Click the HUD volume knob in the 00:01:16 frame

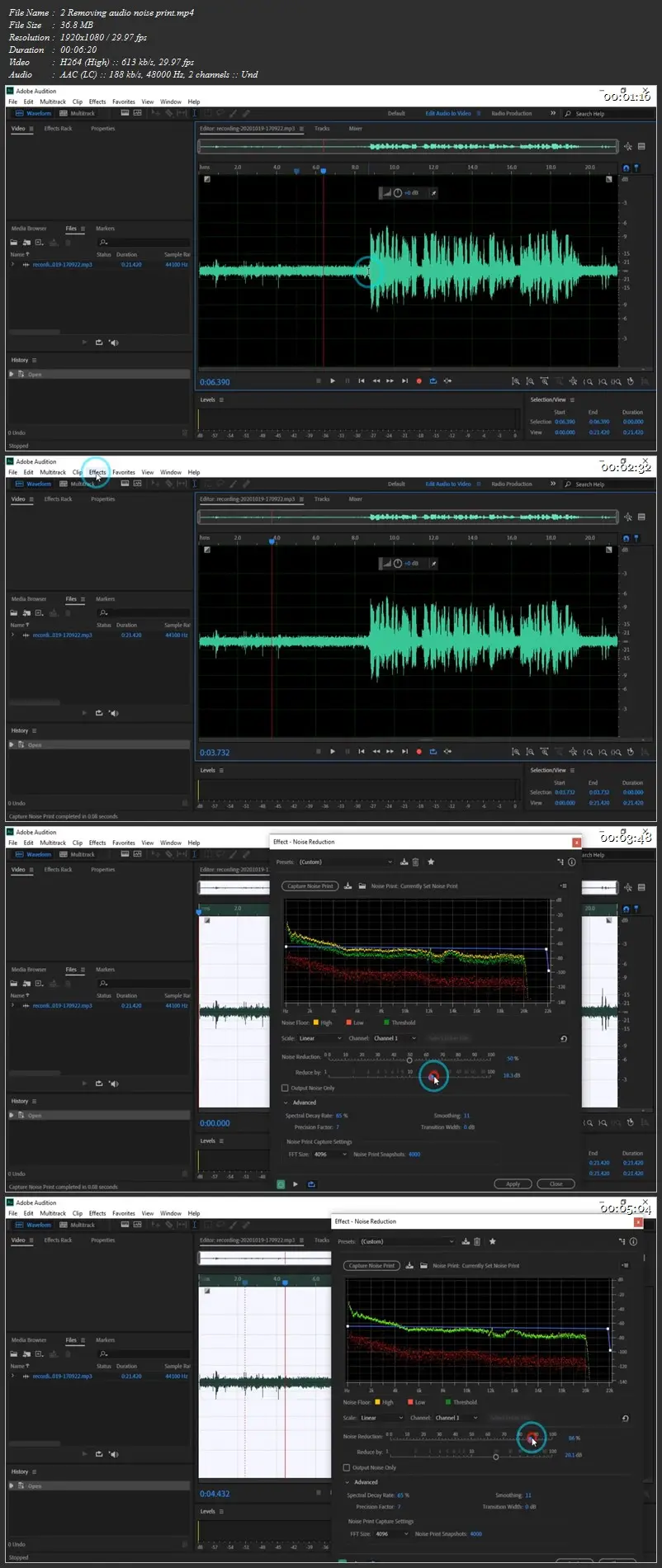coord(398,192)
